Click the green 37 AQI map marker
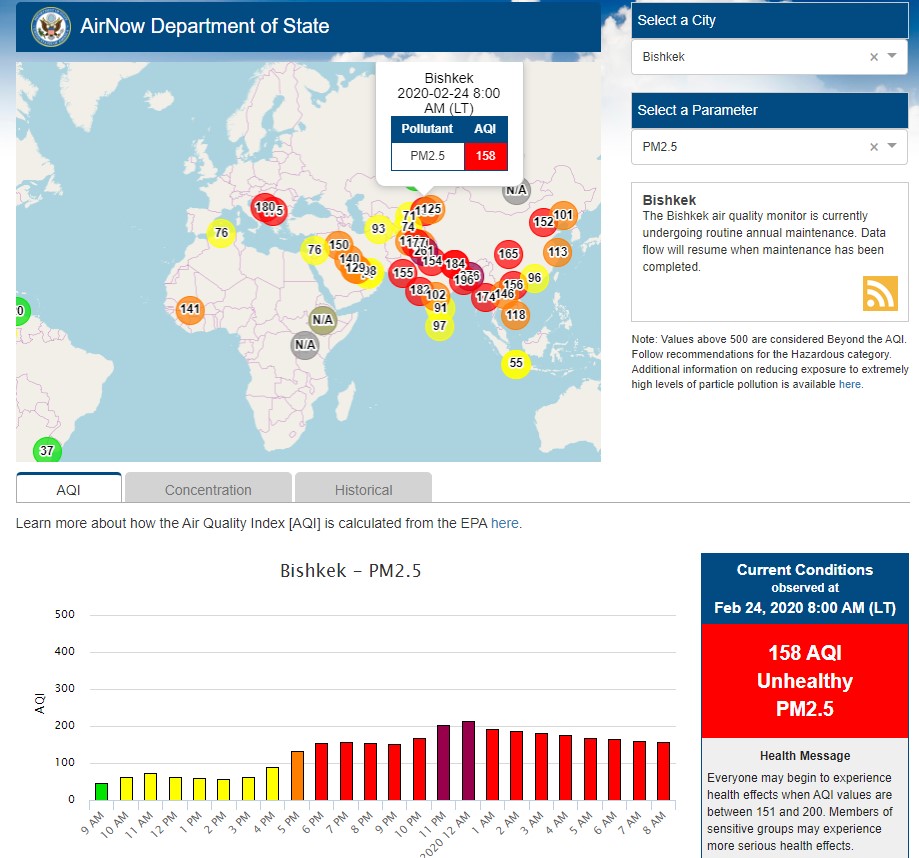This screenshot has width=919, height=858. coord(46,451)
